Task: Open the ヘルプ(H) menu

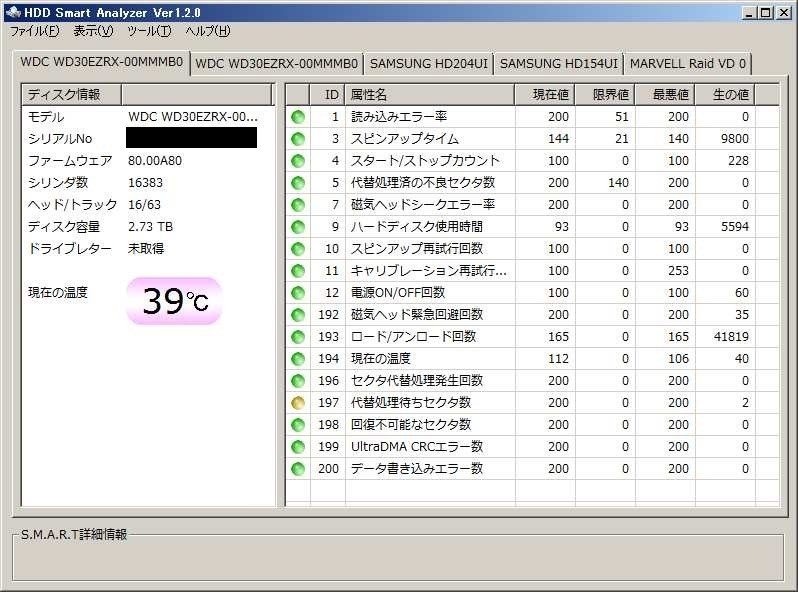Action: pyautogui.click(x=208, y=32)
